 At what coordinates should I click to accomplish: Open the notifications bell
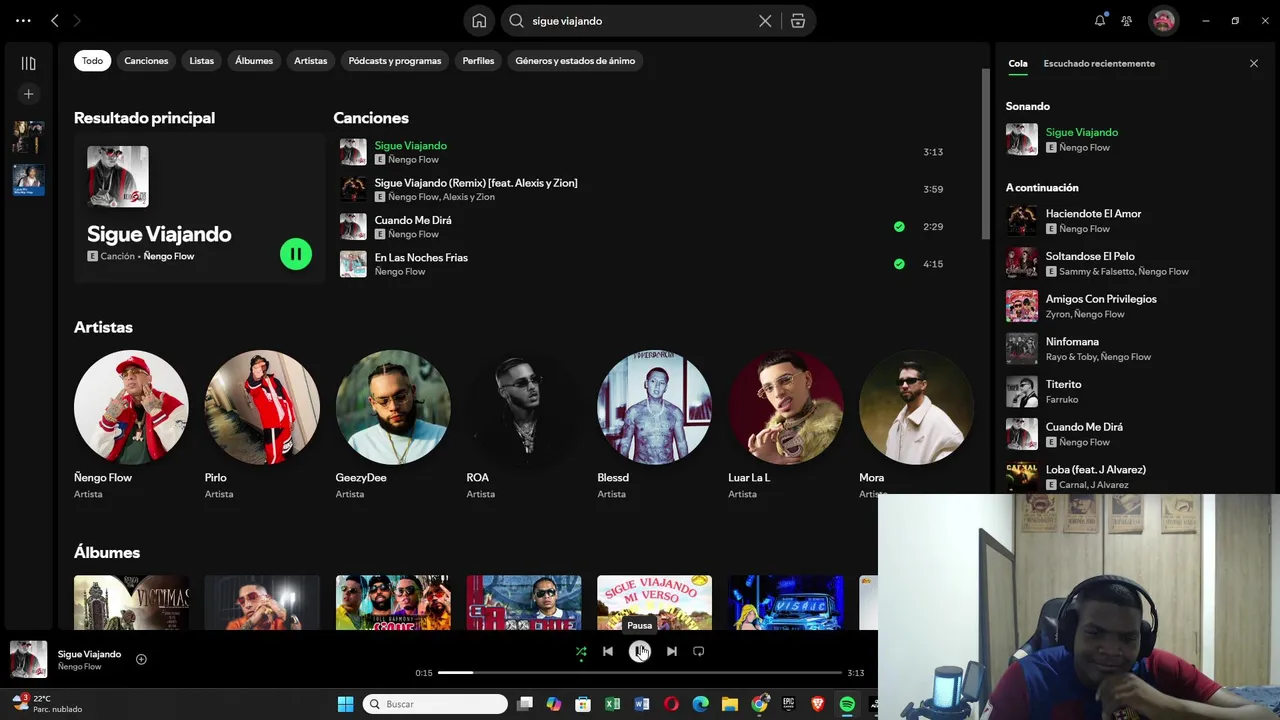coord(1100,20)
